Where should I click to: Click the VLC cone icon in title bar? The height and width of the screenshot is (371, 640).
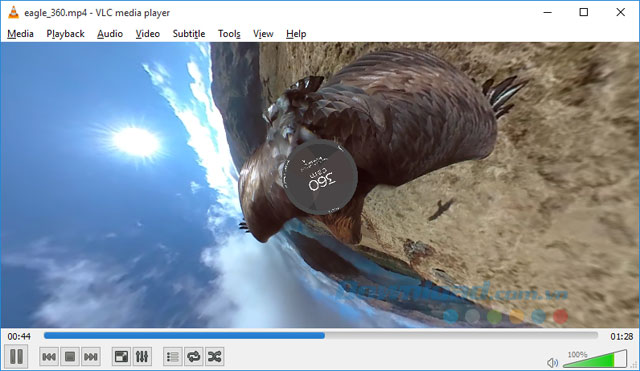13,12
